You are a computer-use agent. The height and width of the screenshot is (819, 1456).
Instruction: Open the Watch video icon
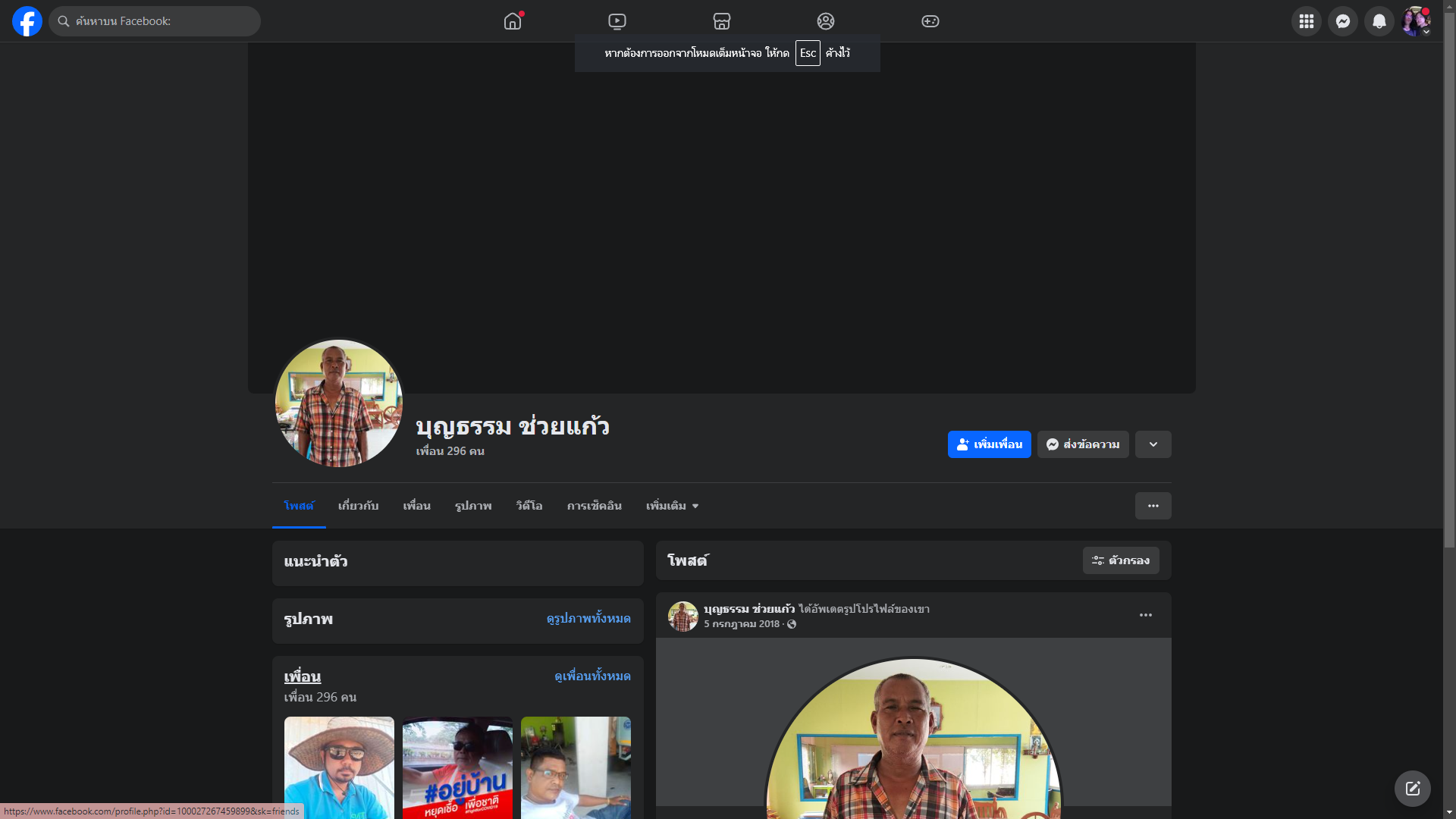click(x=617, y=21)
